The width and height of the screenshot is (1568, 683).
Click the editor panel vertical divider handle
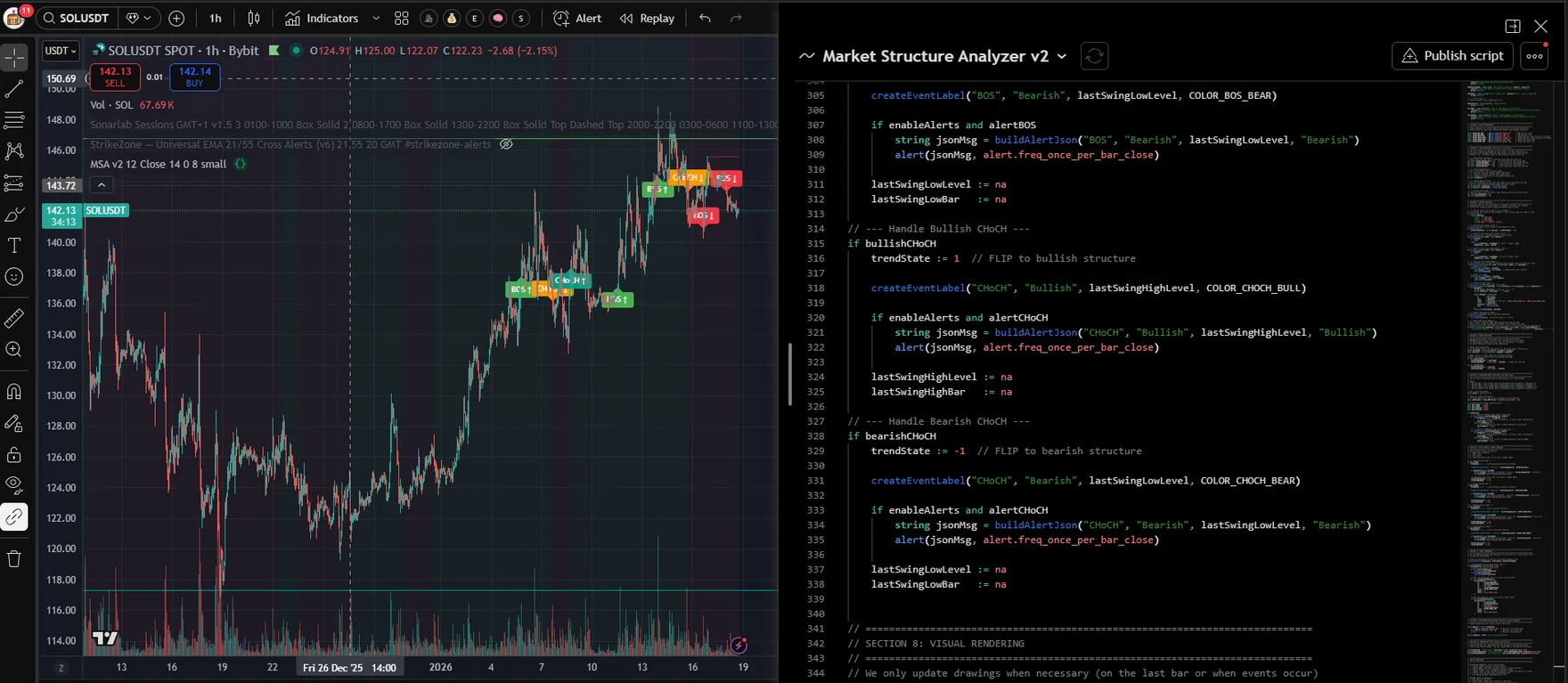coord(789,374)
